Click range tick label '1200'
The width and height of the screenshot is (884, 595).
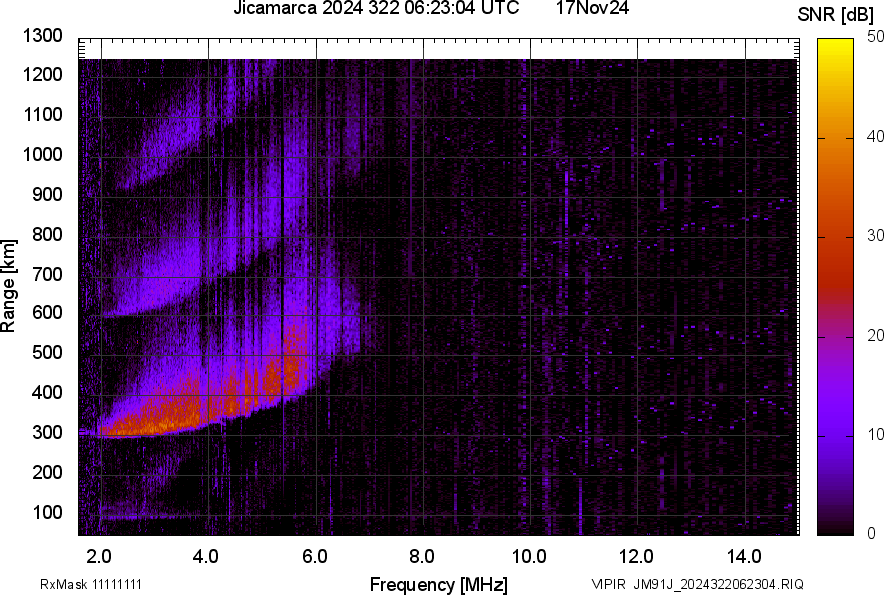click(x=42, y=74)
